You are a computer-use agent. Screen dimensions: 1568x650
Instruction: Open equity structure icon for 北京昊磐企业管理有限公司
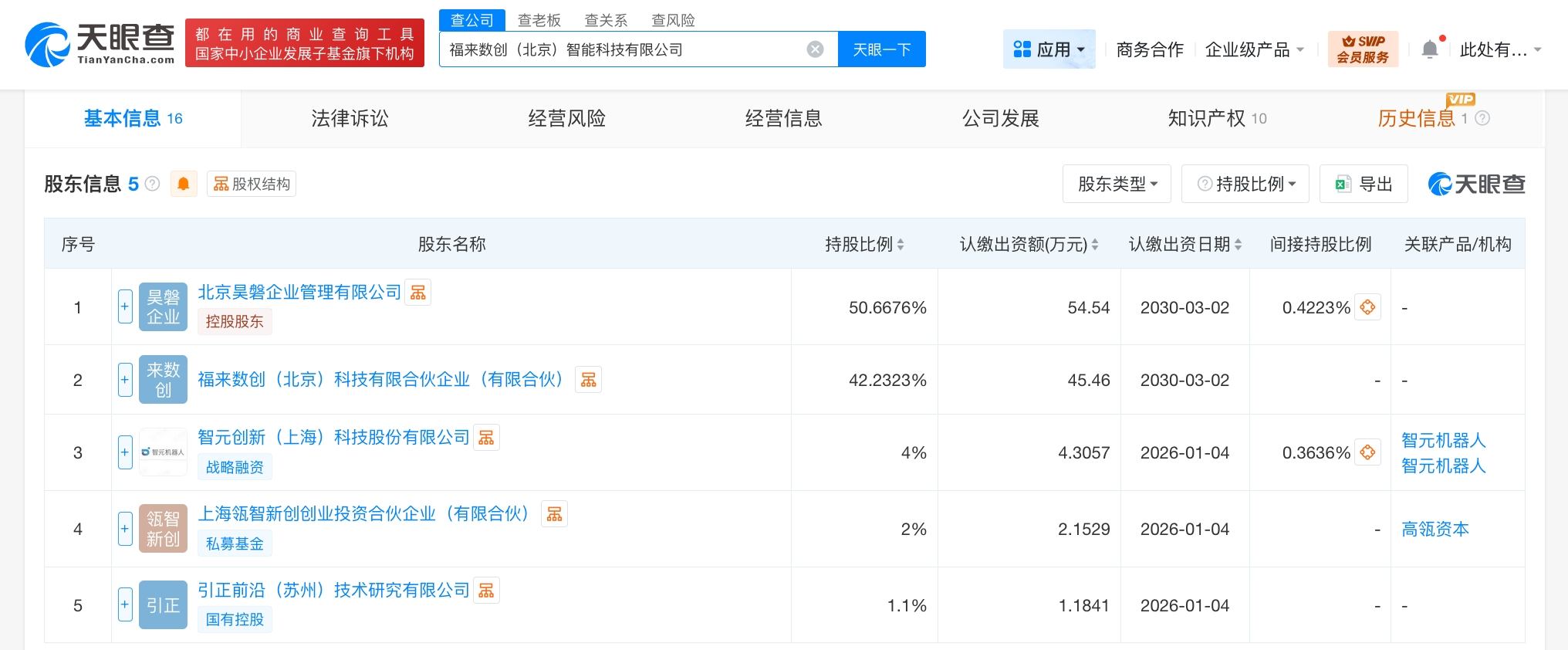pos(418,293)
